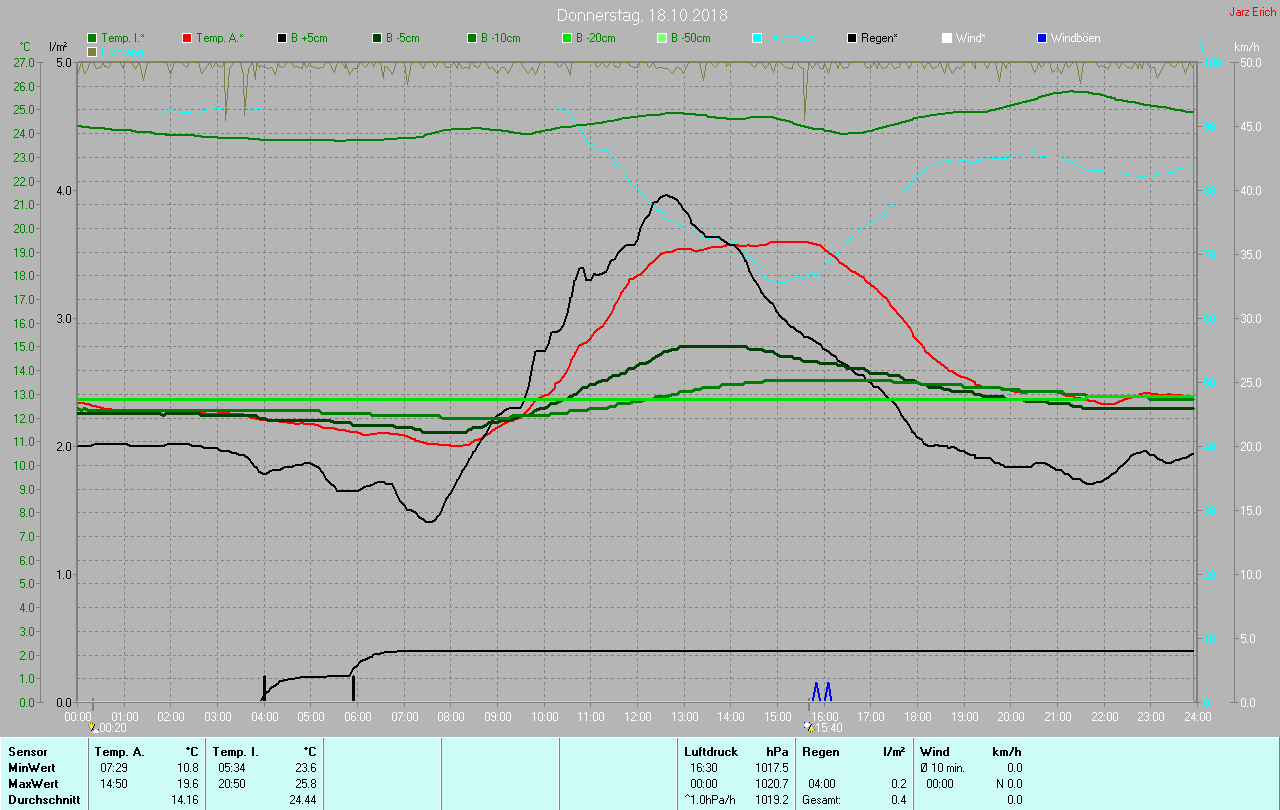Click the black Regen legend swatch
The width and height of the screenshot is (1280, 810).
[x=852, y=38]
